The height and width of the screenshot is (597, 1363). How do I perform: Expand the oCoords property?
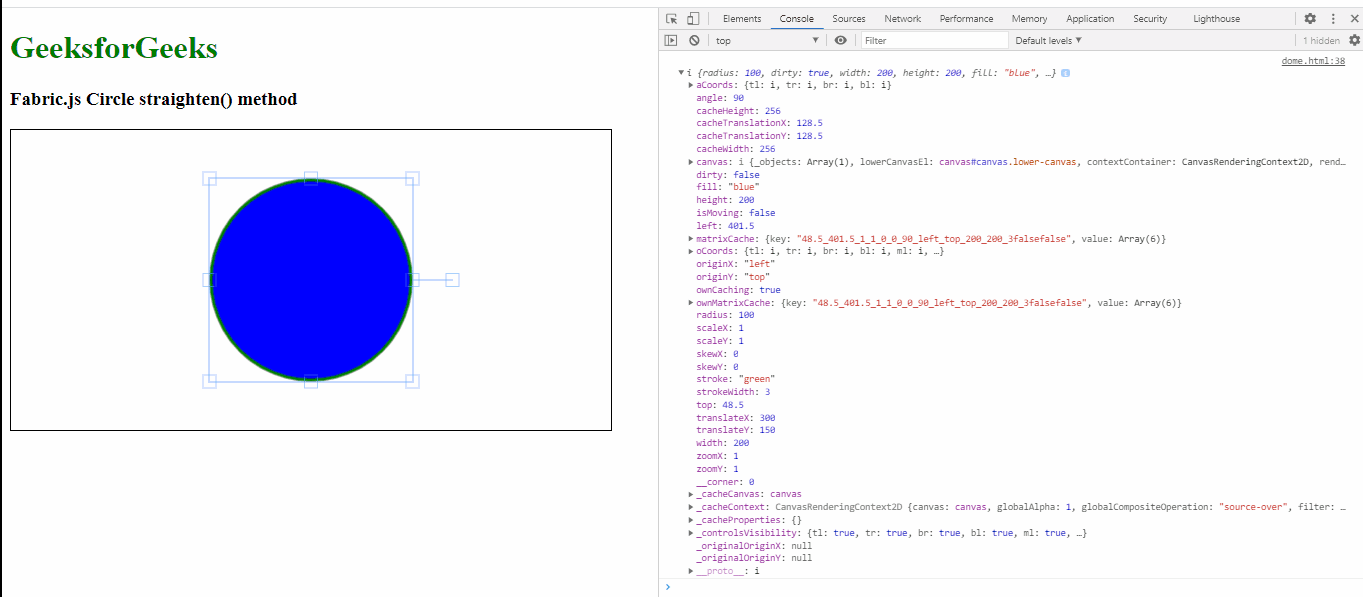[691, 251]
